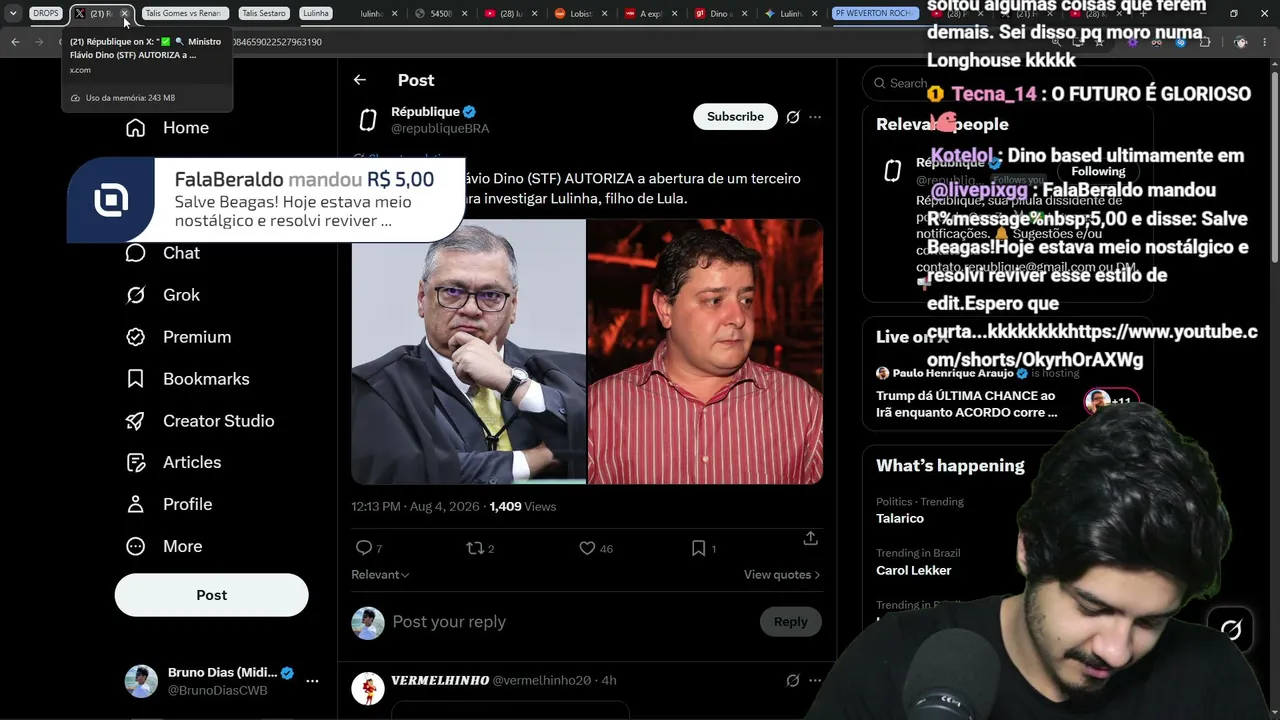
Task: Click the 12:13 PM · Aug 4, 2026 timestamp
Action: (x=415, y=507)
